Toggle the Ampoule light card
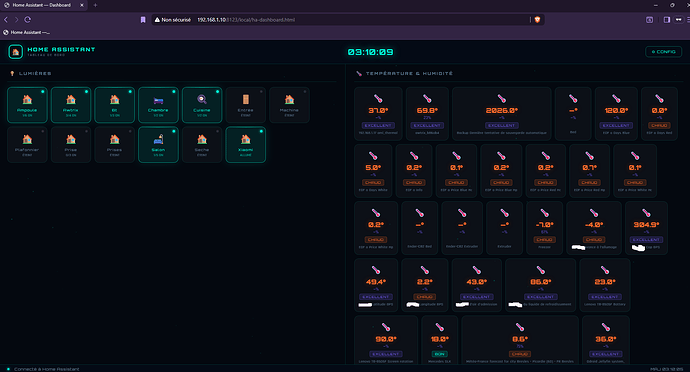The height and width of the screenshot is (372, 690). 27,105
